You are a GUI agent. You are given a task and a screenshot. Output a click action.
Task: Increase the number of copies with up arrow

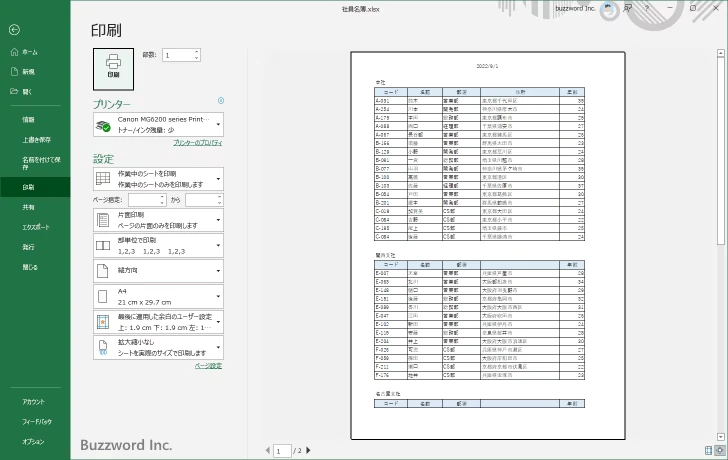click(x=197, y=52)
